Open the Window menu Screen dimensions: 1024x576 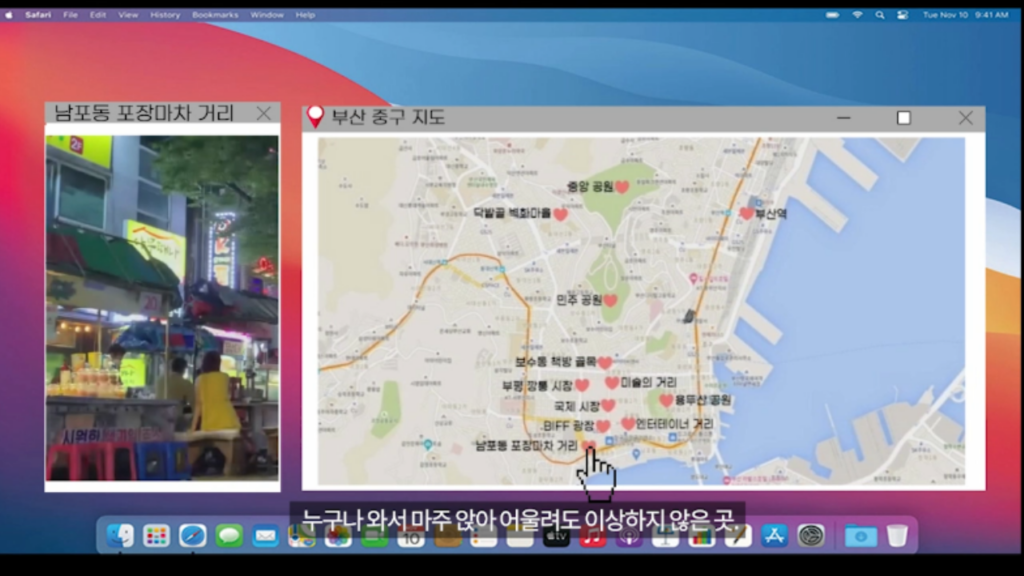[x=267, y=14]
